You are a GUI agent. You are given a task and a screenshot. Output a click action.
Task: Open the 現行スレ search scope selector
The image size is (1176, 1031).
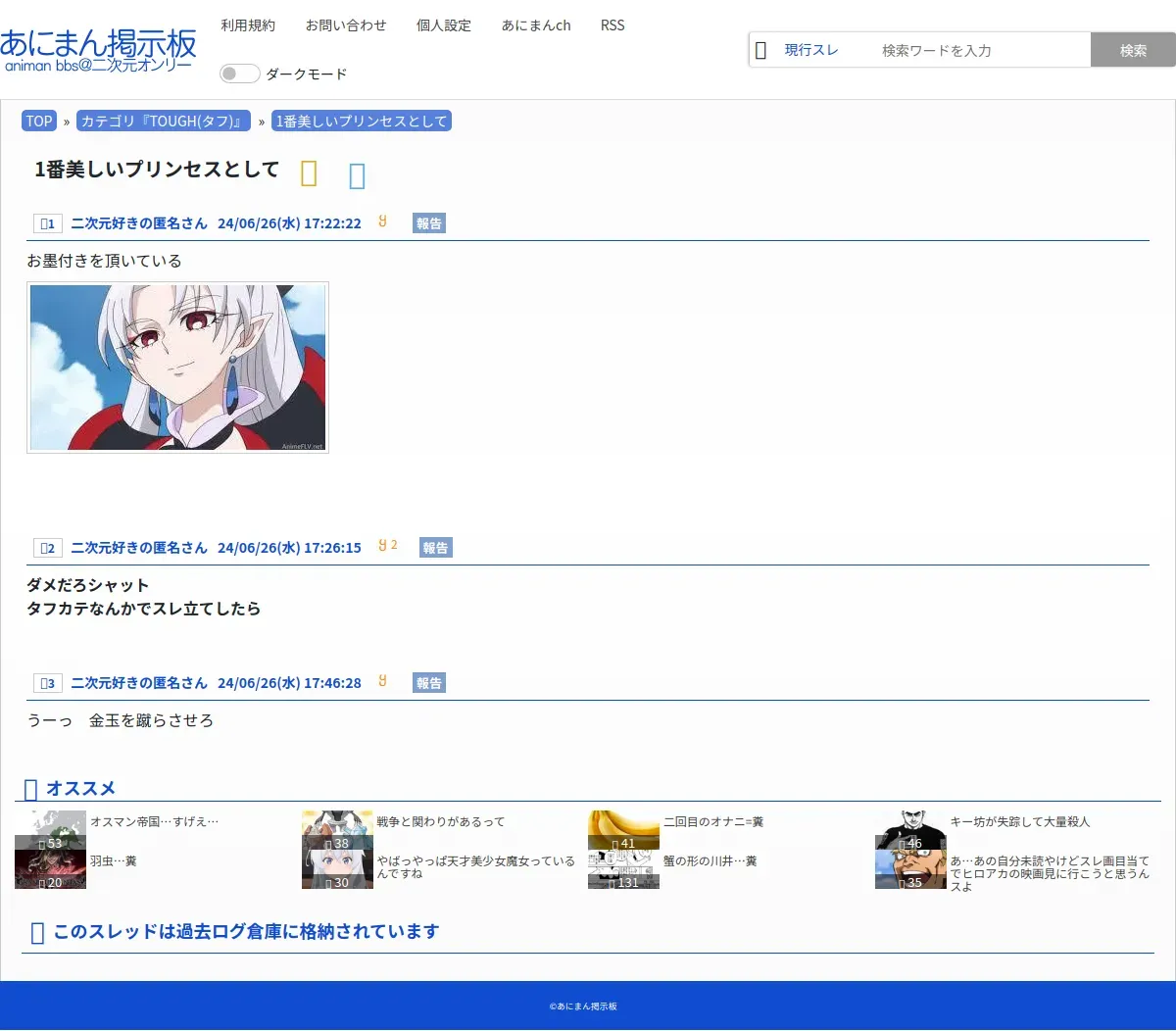click(x=811, y=50)
